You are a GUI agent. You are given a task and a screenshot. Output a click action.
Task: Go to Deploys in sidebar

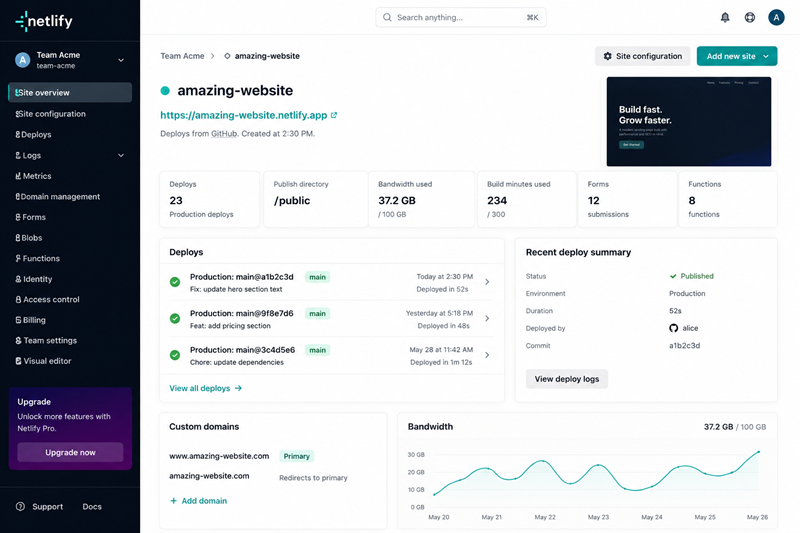click(70, 135)
